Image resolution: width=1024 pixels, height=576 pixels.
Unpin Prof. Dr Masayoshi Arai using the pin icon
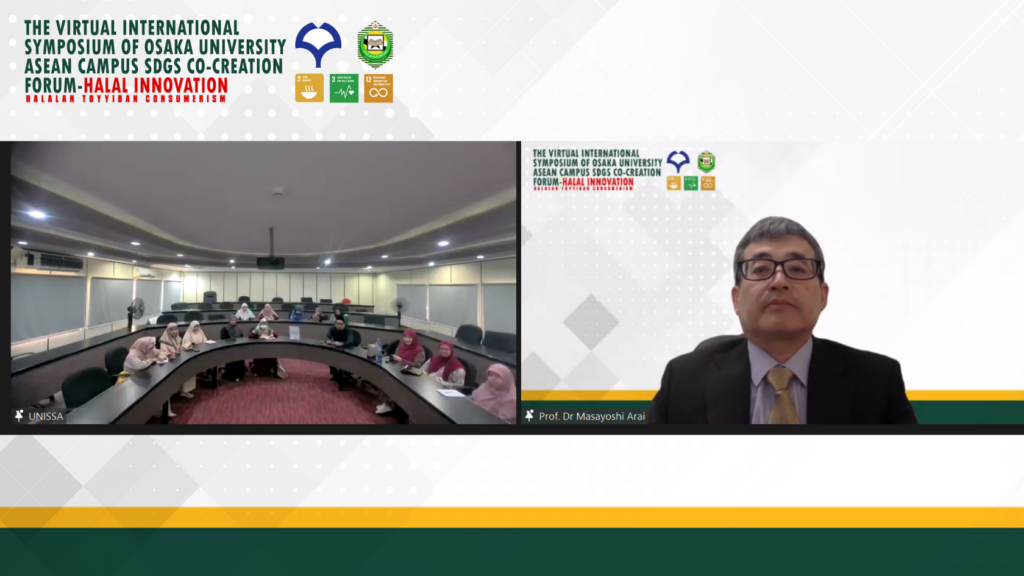point(529,416)
